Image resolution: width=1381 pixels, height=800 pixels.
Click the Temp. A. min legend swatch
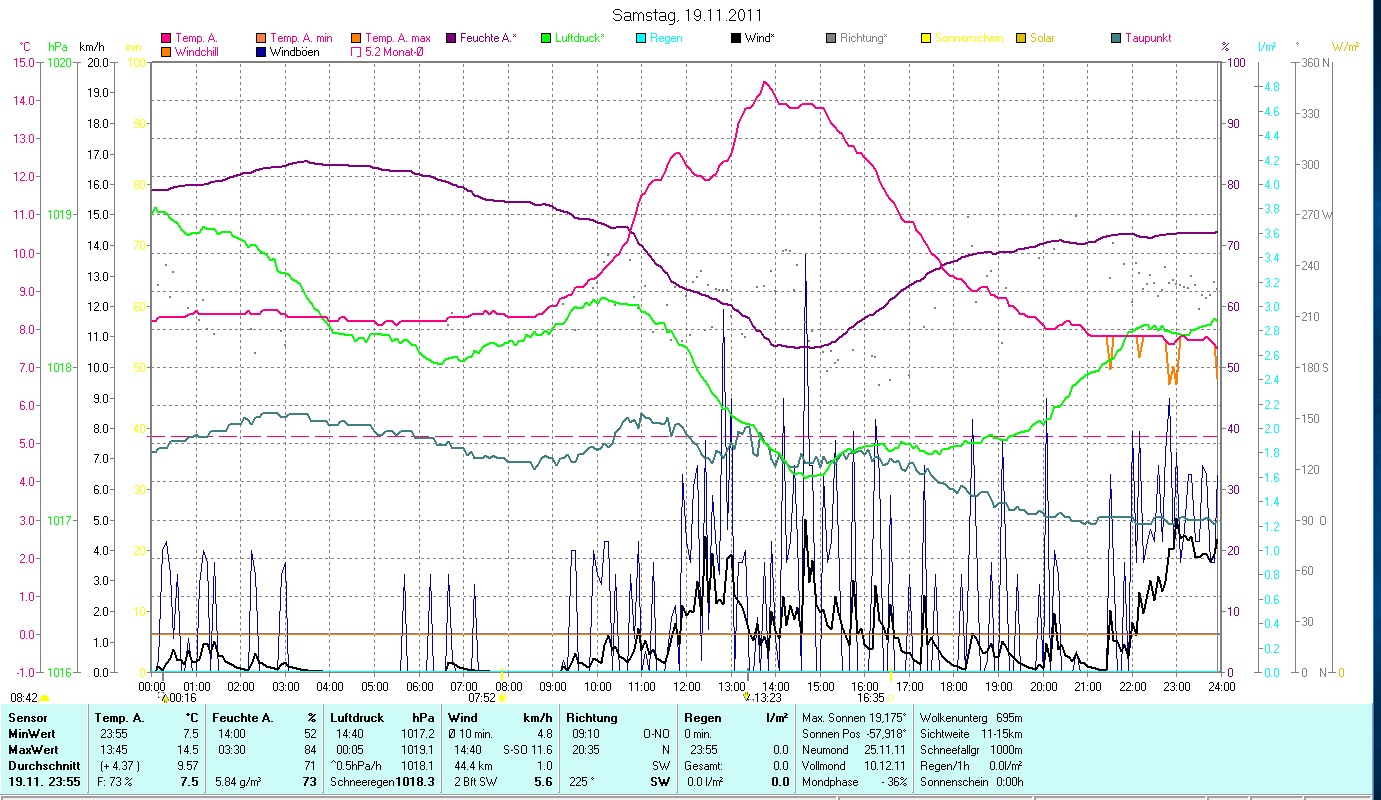tap(262, 38)
